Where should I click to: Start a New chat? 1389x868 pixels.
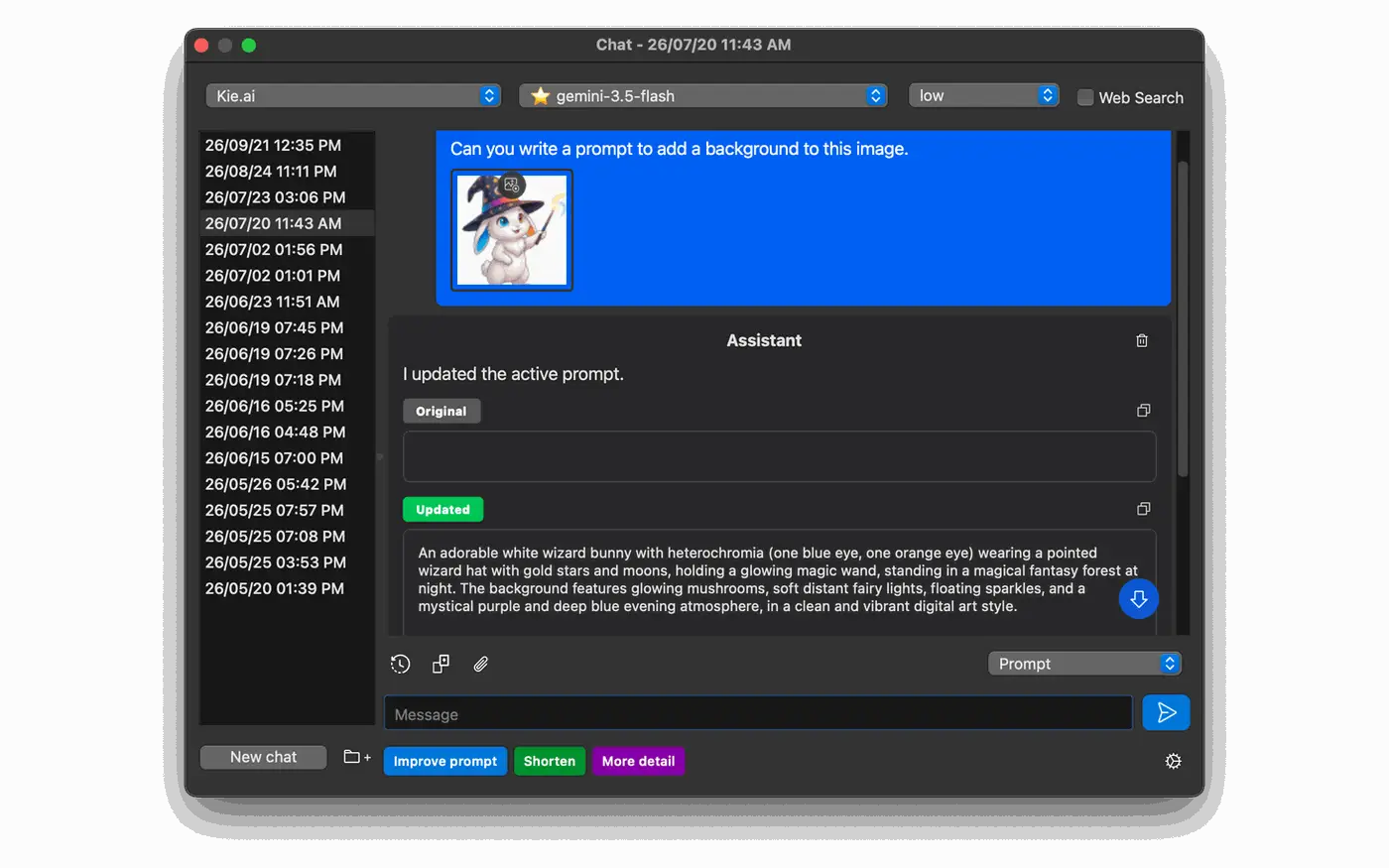point(263,757)
